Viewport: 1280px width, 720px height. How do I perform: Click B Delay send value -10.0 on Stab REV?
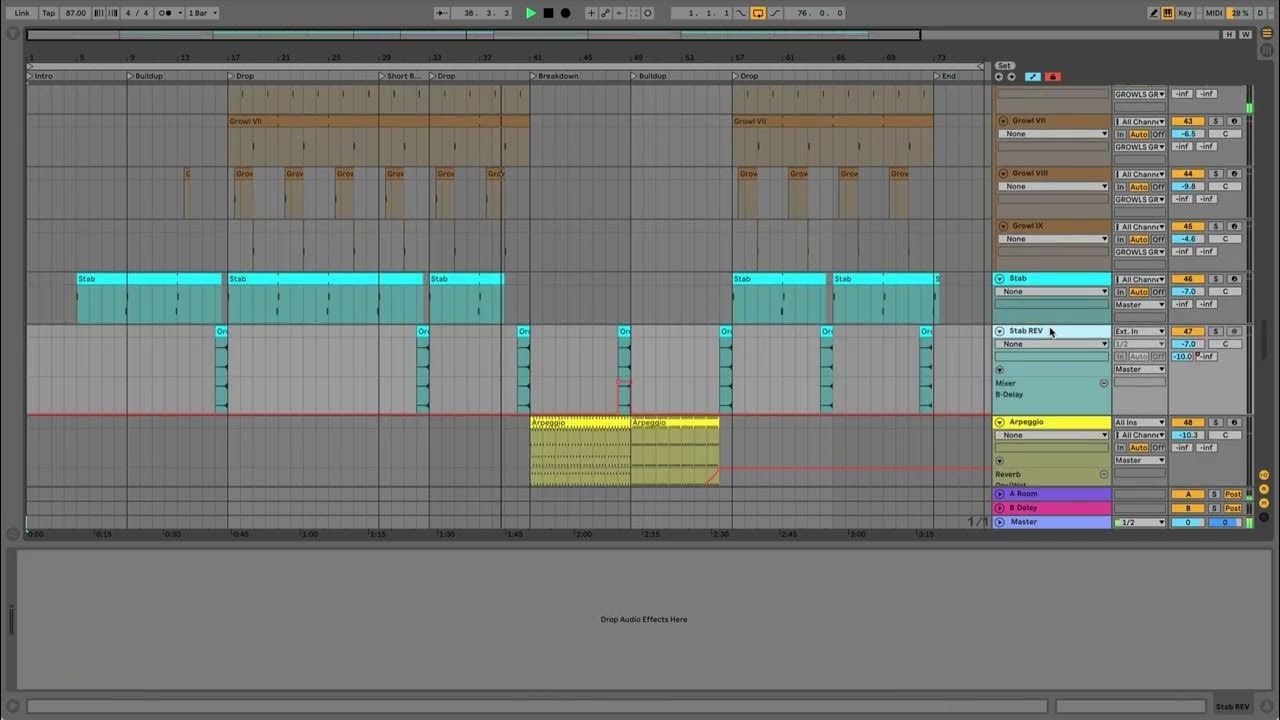point(1183,357)
